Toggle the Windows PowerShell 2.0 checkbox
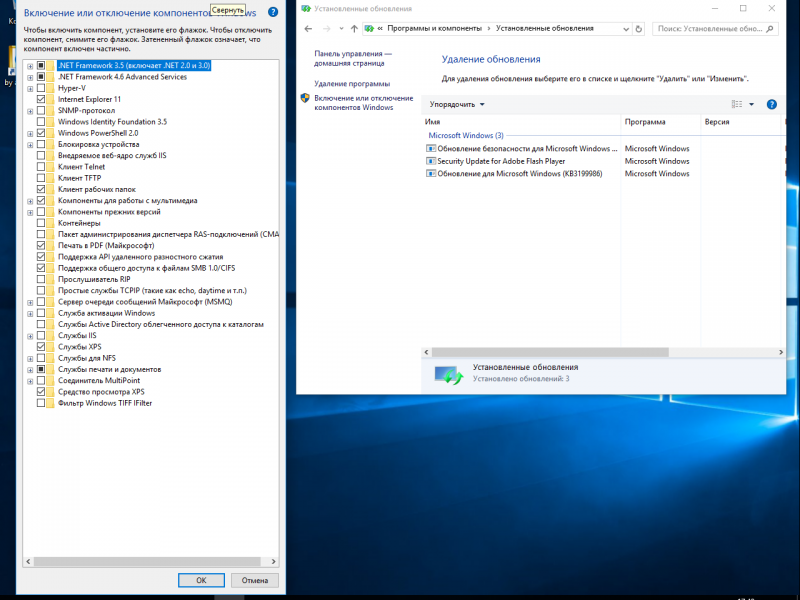The width and height of the screenshot is (800, 600). 41,133
